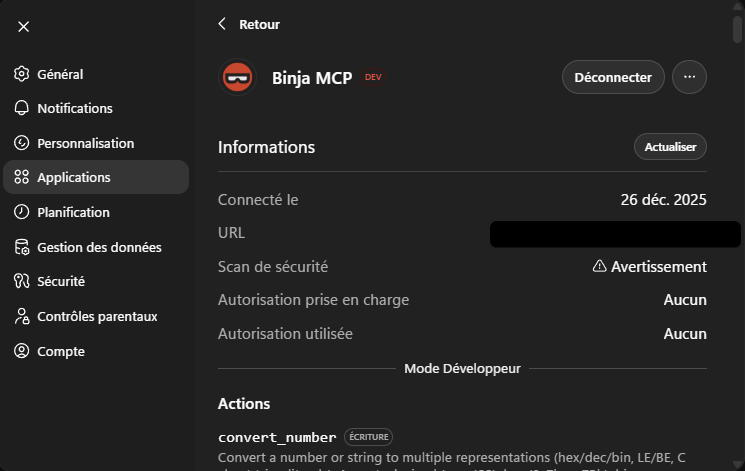The width and height of the screenshot is (745, 471).
Task: Open the three-dot more options menu
Action: pyautogui.click(x=689, y=77)
